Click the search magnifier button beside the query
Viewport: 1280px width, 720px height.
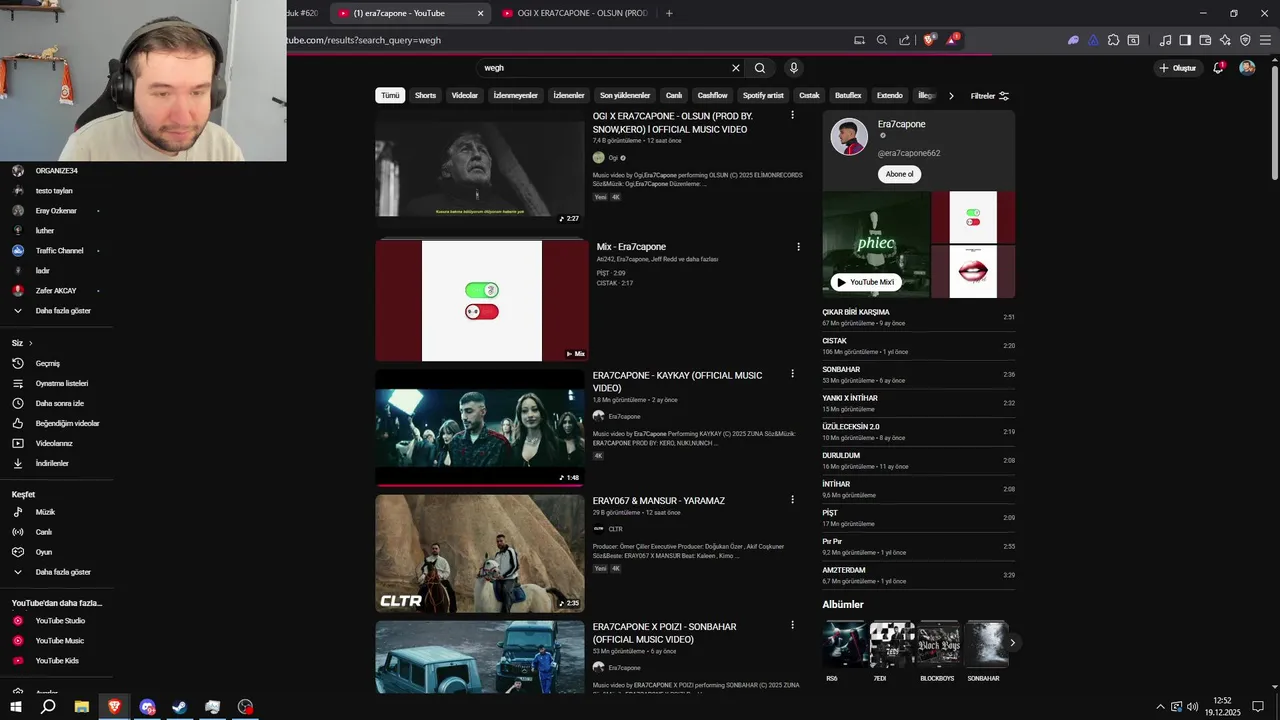pos(760,68)
